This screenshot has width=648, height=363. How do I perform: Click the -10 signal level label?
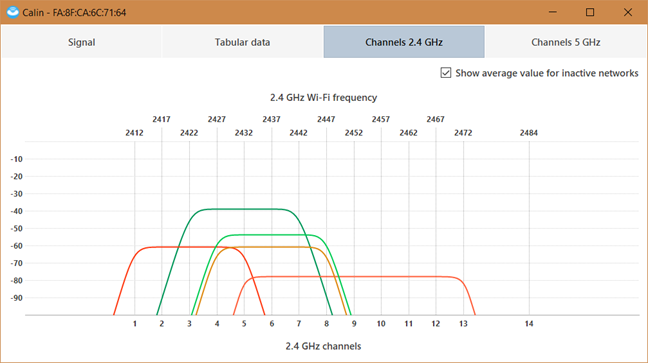pos(17,159)
